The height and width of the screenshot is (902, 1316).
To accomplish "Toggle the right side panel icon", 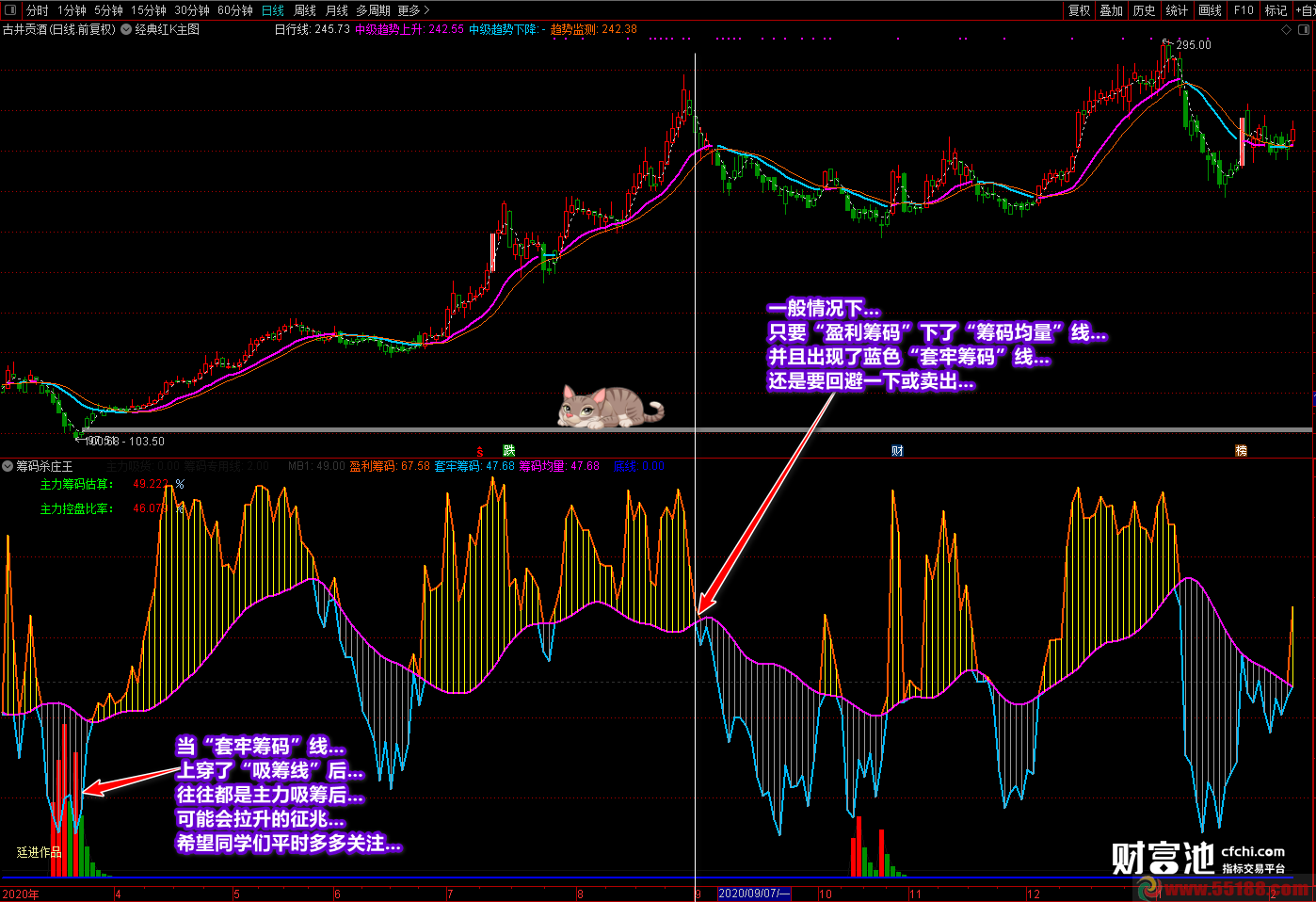I will [1305, 29].
